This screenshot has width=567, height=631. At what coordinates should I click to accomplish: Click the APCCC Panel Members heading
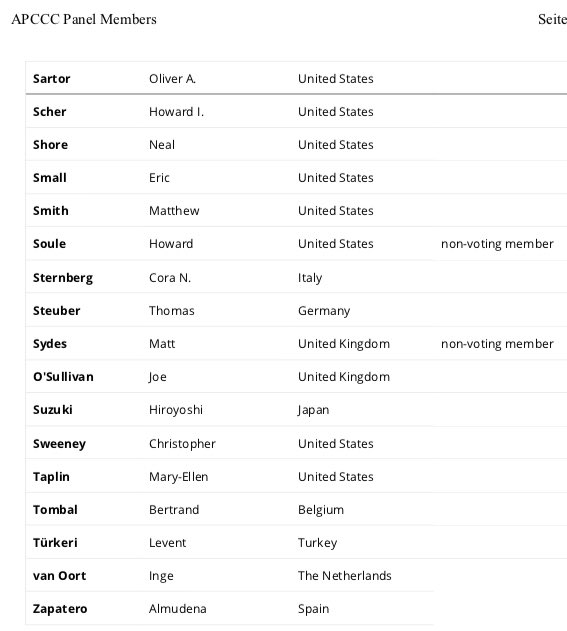pyautogui.click(x=84, y=19)
